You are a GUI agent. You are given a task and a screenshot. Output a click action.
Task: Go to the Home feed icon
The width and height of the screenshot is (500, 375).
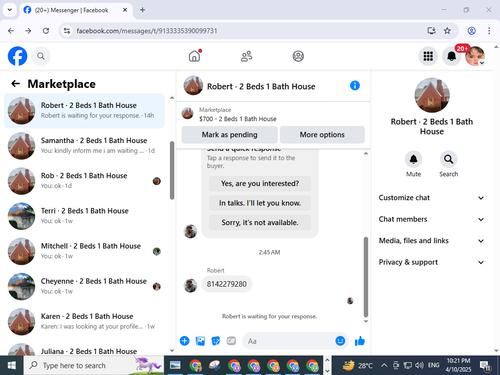click(194, 56)
